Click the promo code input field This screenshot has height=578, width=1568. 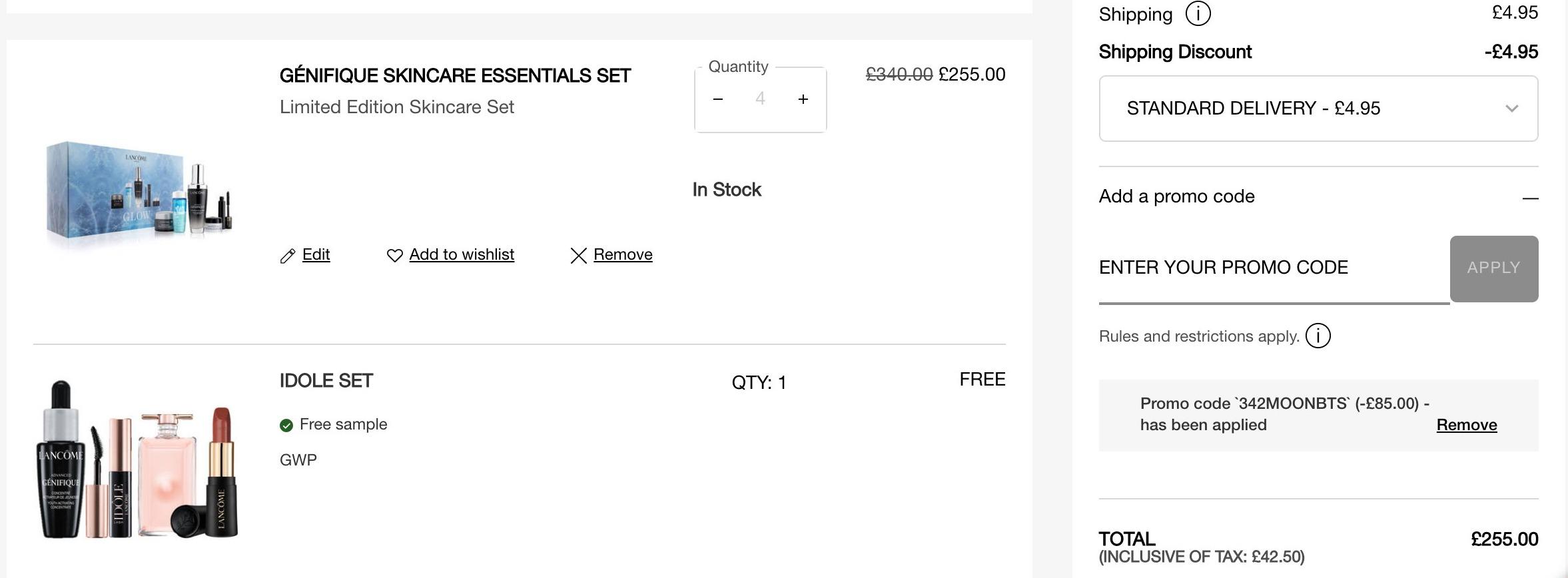[1274, 268]
